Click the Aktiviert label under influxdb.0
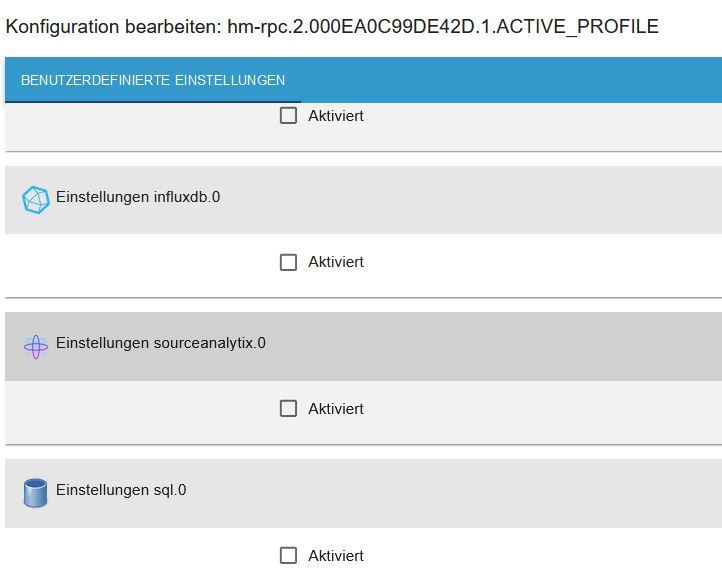The width and height of the screenshot is (722, 580). tap(336, 262)
